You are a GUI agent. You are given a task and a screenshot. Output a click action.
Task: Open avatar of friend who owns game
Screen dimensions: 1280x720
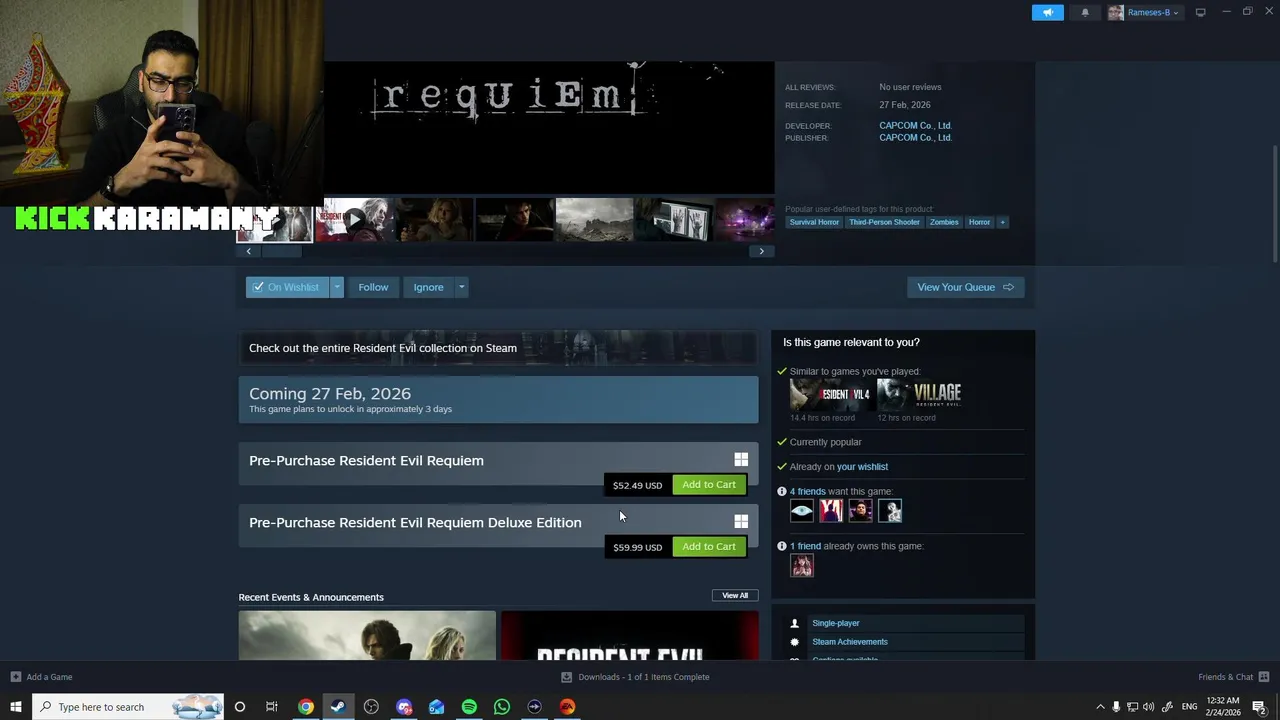[802, 566]
